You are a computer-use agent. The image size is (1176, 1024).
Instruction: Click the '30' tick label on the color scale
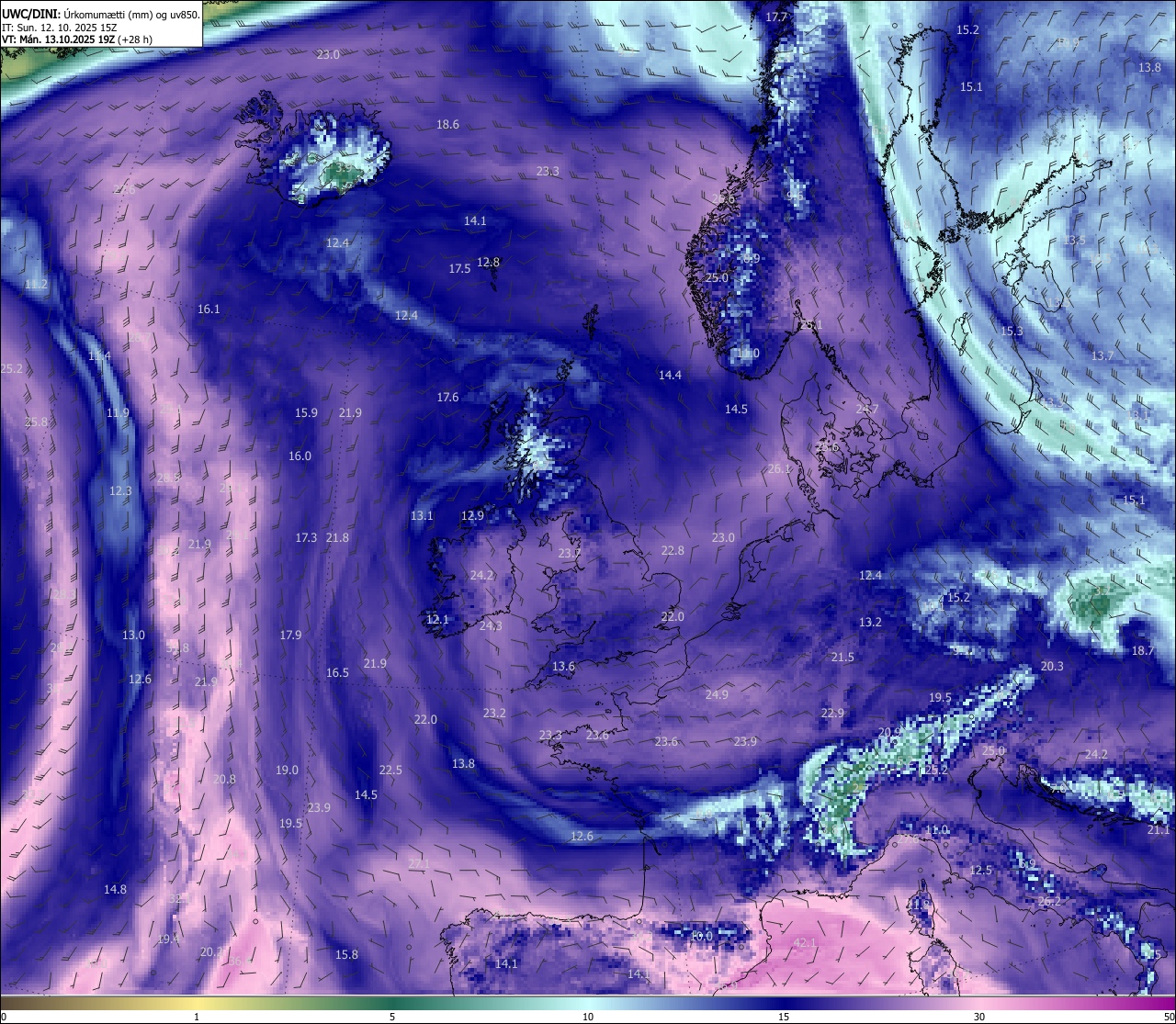(x=980, y=1017)
